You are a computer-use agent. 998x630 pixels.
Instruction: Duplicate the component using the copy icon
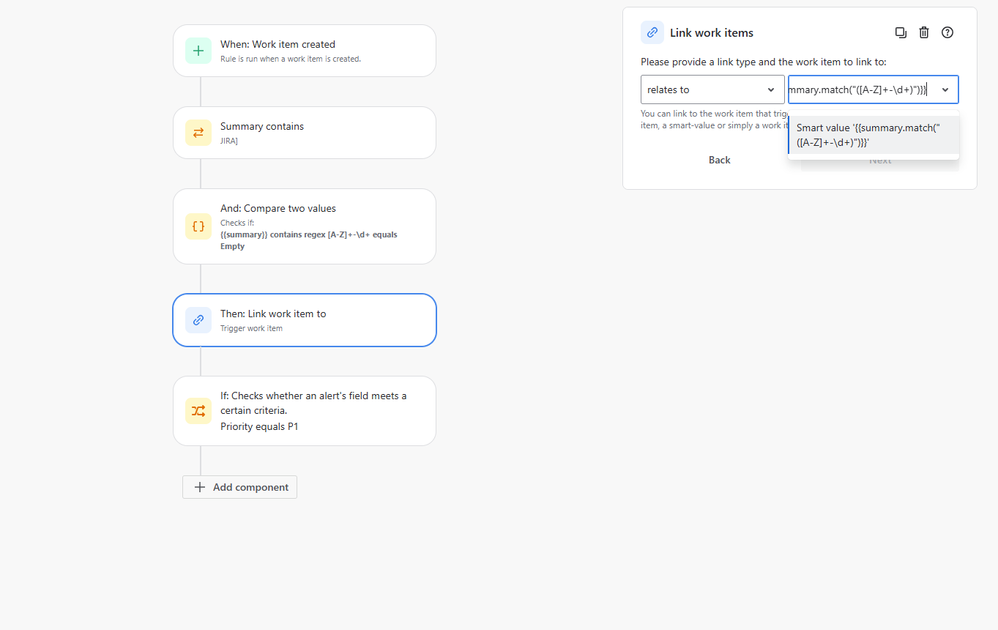pos(900,32)
